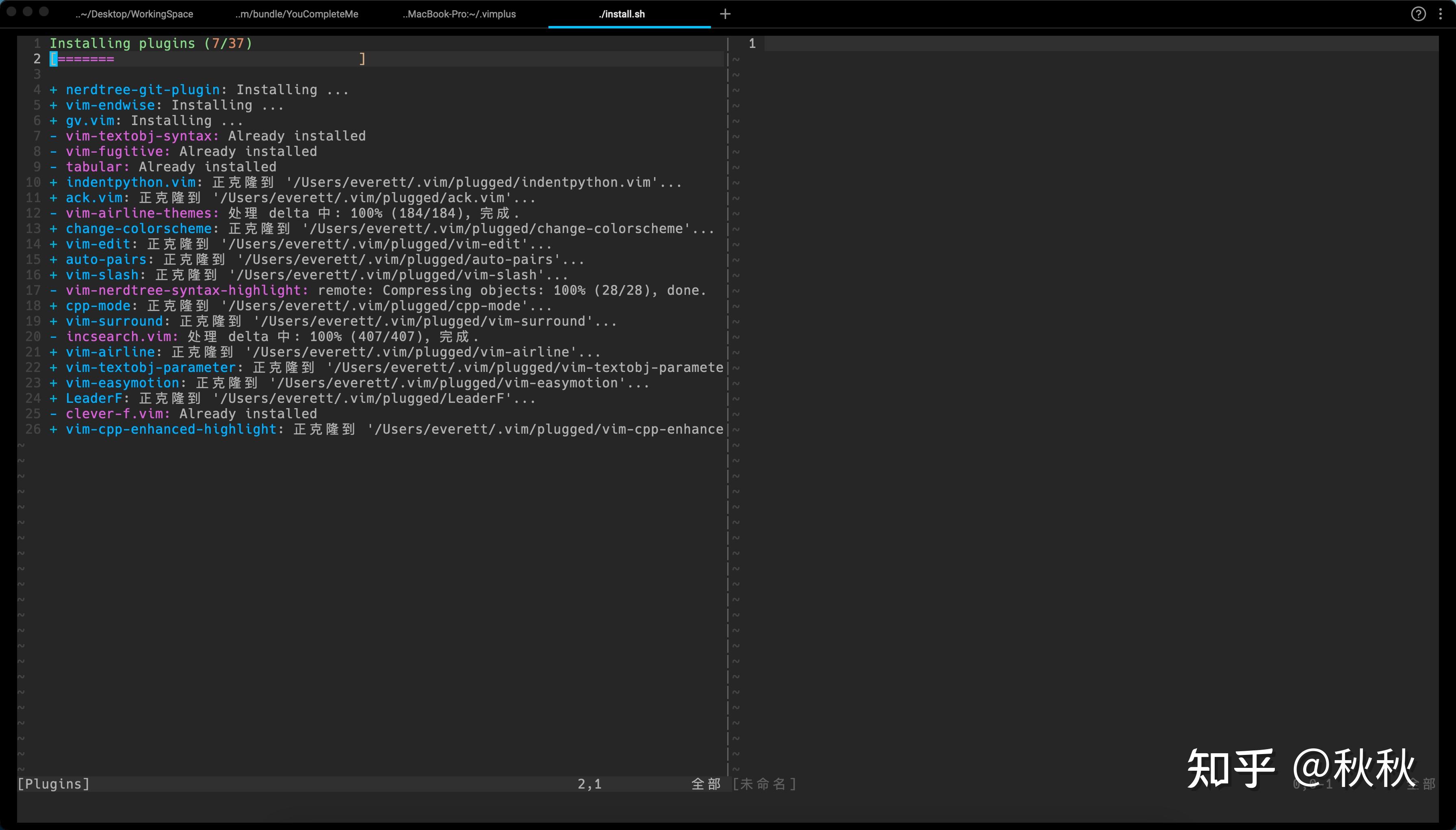Screen dimensions: 1456x830
Task: Click the 'Installing plugins (7/37)' header line
Action: pyautogui.click(x=151, y=43)
